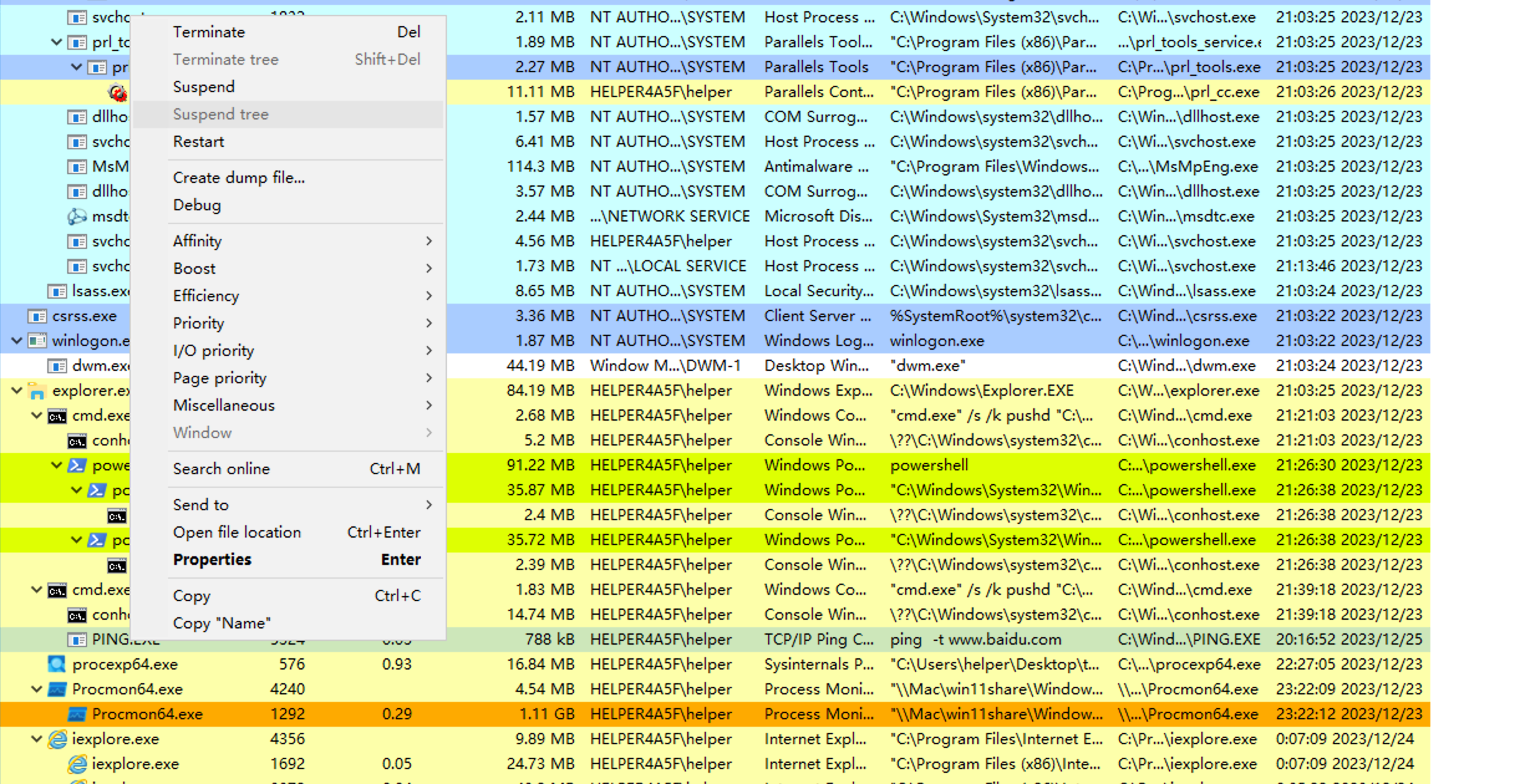Click the msdtc.exe process icon

coord(77,217)
